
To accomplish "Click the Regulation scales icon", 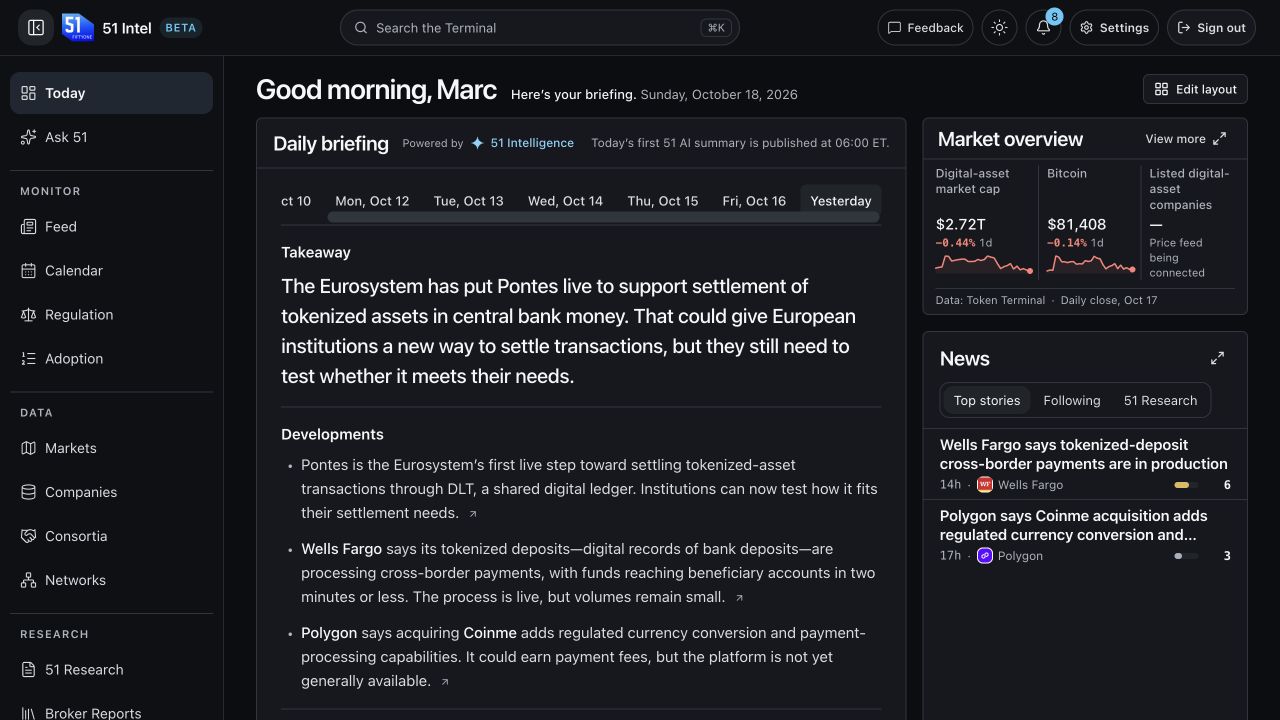I will coord(28,315).
